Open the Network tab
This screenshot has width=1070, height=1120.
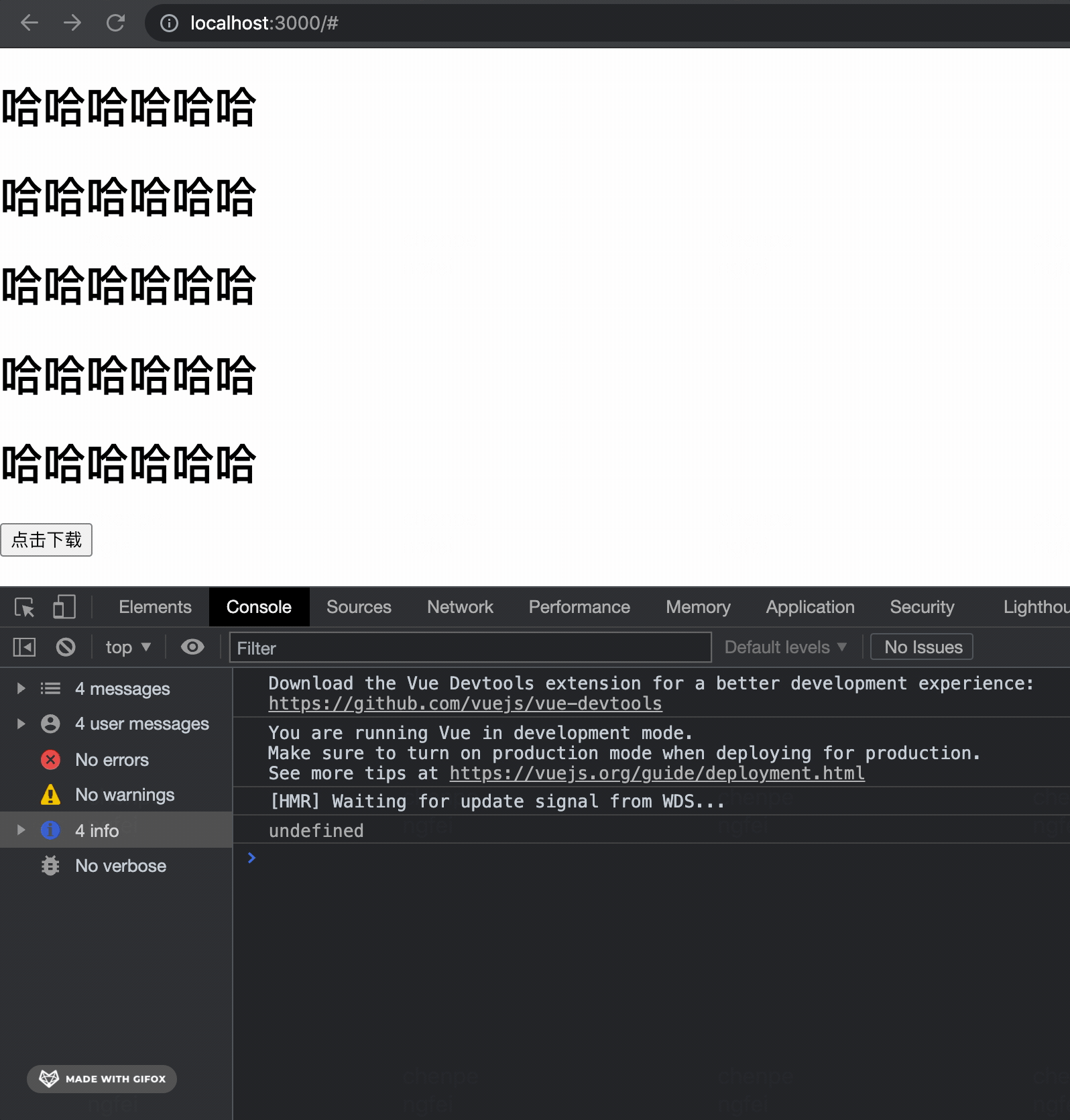click(460, 607)
